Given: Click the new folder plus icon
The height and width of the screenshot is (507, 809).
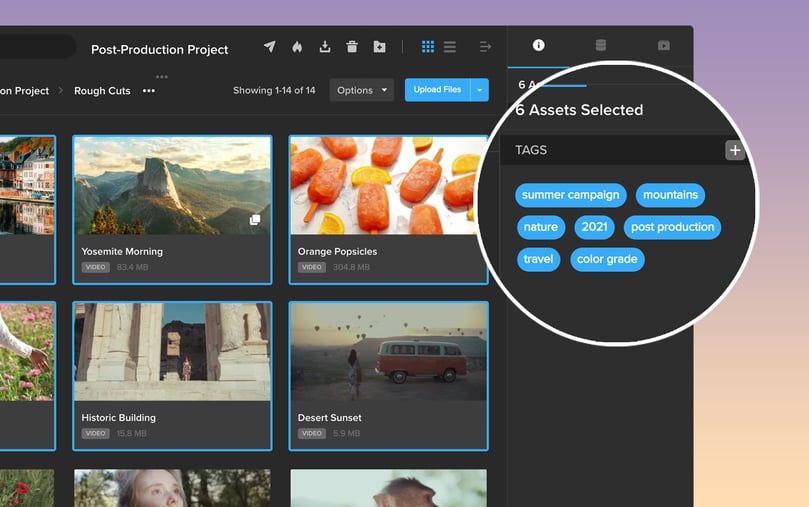Looking at the screenshot, I should click(379, 46).
